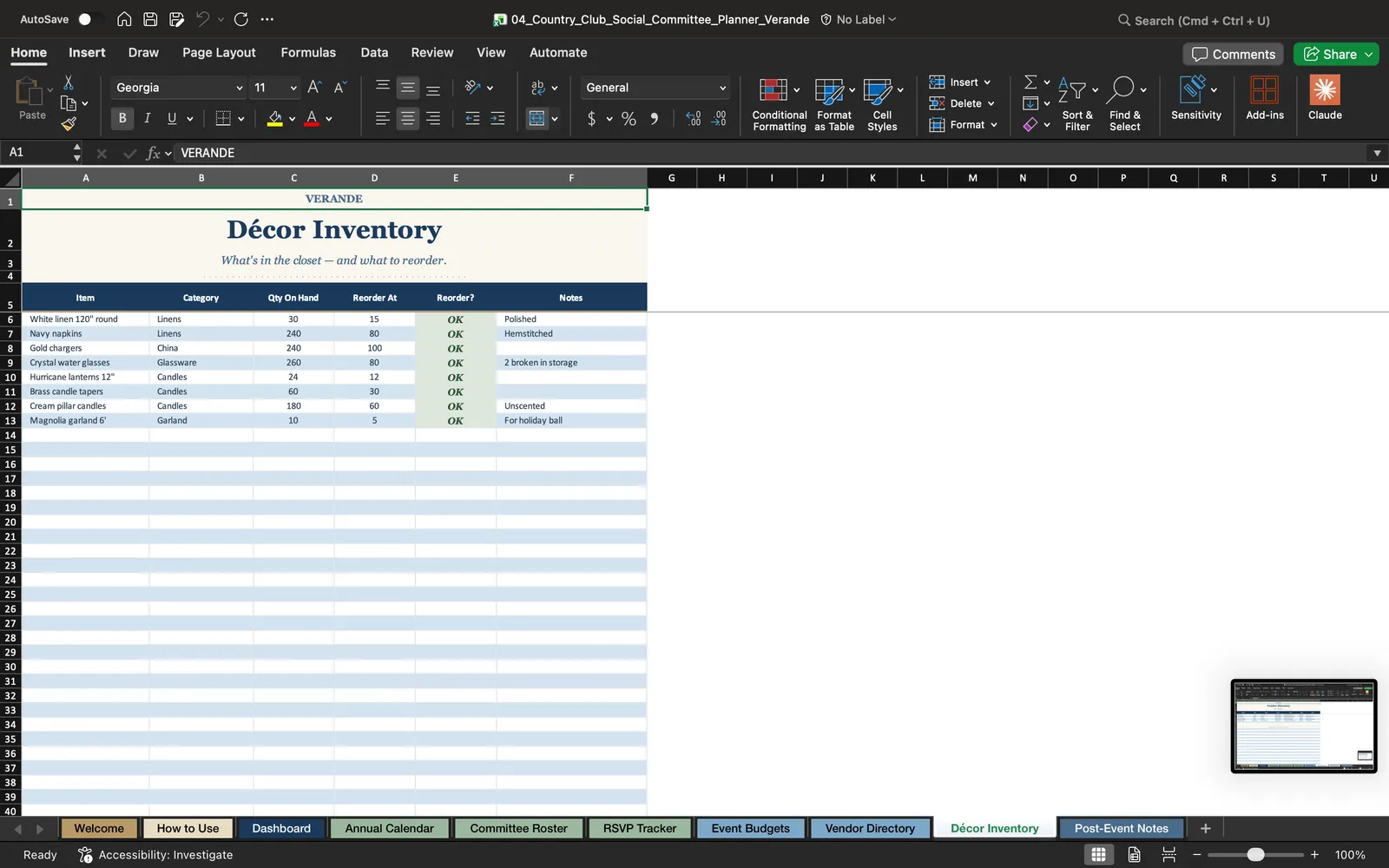This screenshot has height=868, width=1389.
Task: Click the Paste clipboard icon
Action: (x=32, y=98)
